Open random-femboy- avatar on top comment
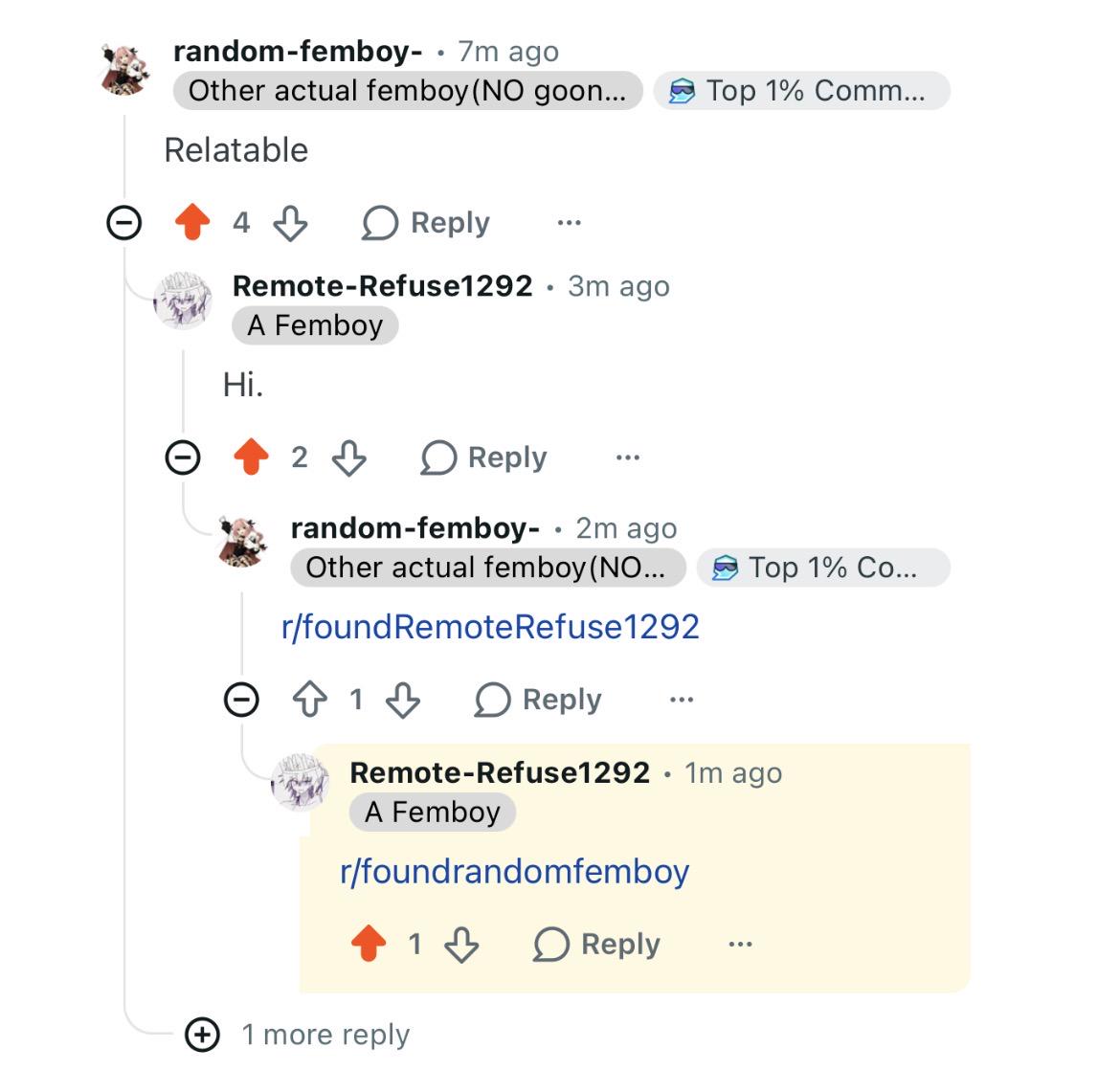The image size is (1120, 1070). click(x=125, y=69)
